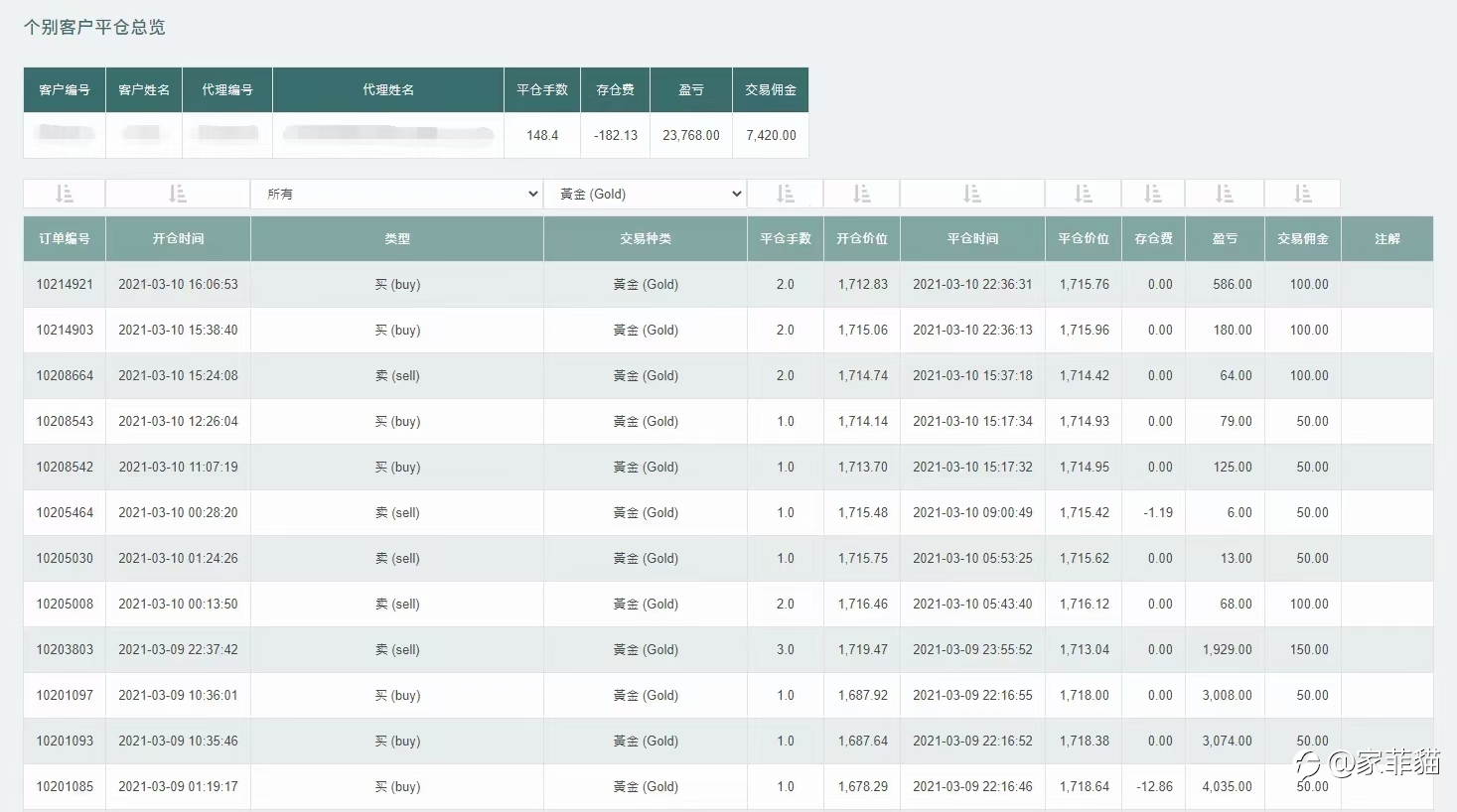Viewport: 1457px width, 812px height.
Task: Click the 个别客户平仓总览 page title
Action: click(94, 27)
